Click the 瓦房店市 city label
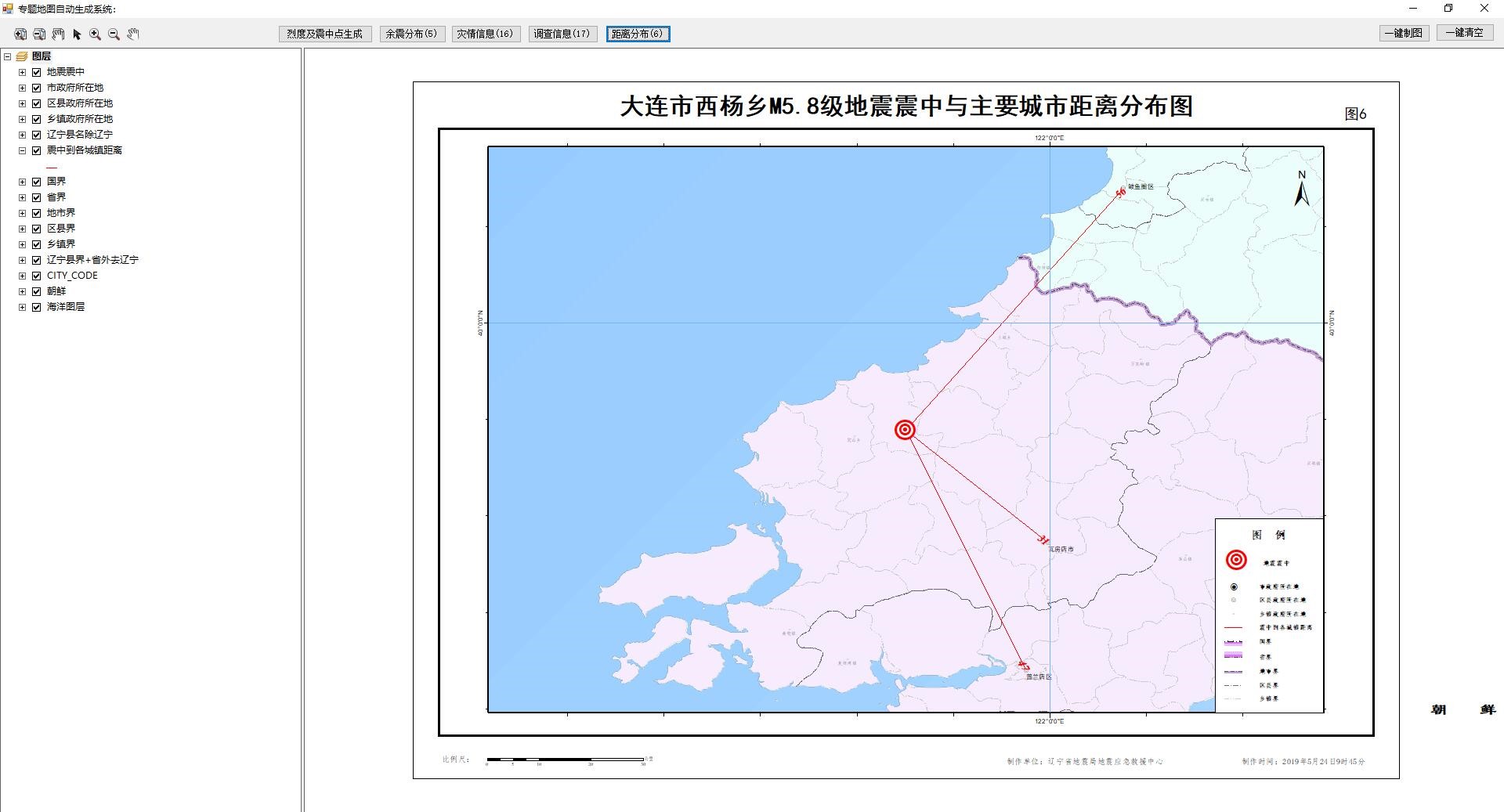Image resolution: width=1504 pixels, height=812 pixels. point(1061,550)
